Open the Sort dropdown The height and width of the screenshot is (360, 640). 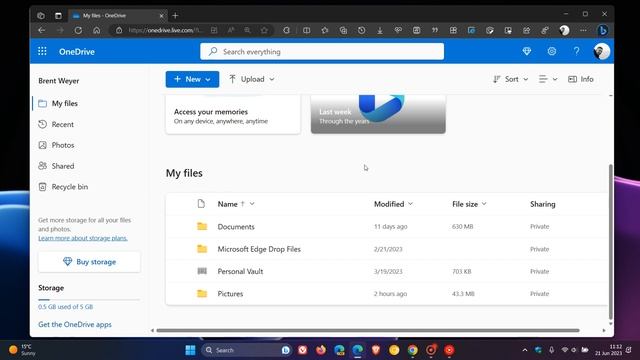click(511, 79)
